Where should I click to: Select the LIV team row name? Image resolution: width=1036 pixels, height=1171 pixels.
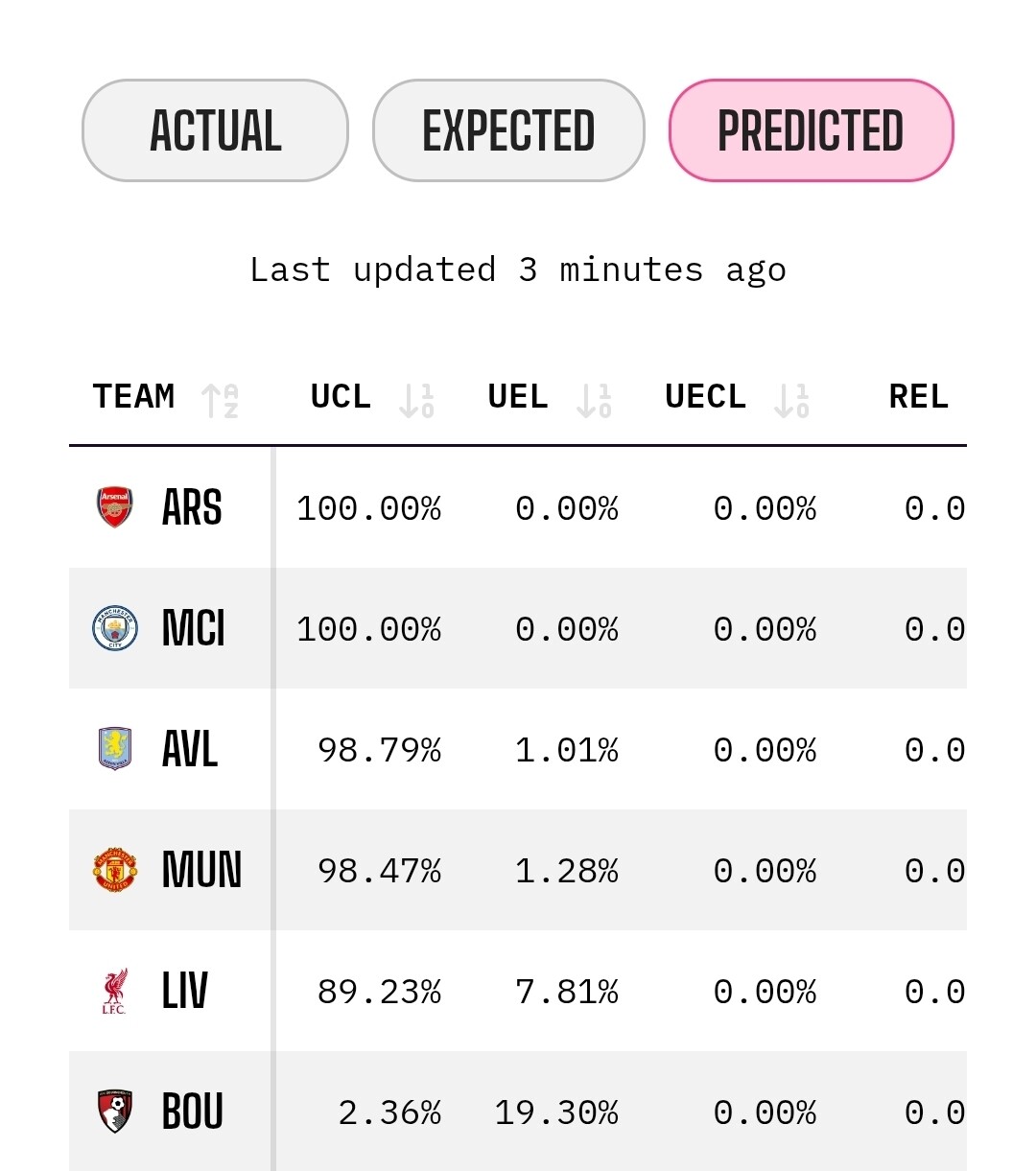pyautogui.click(x=184, y=991)
